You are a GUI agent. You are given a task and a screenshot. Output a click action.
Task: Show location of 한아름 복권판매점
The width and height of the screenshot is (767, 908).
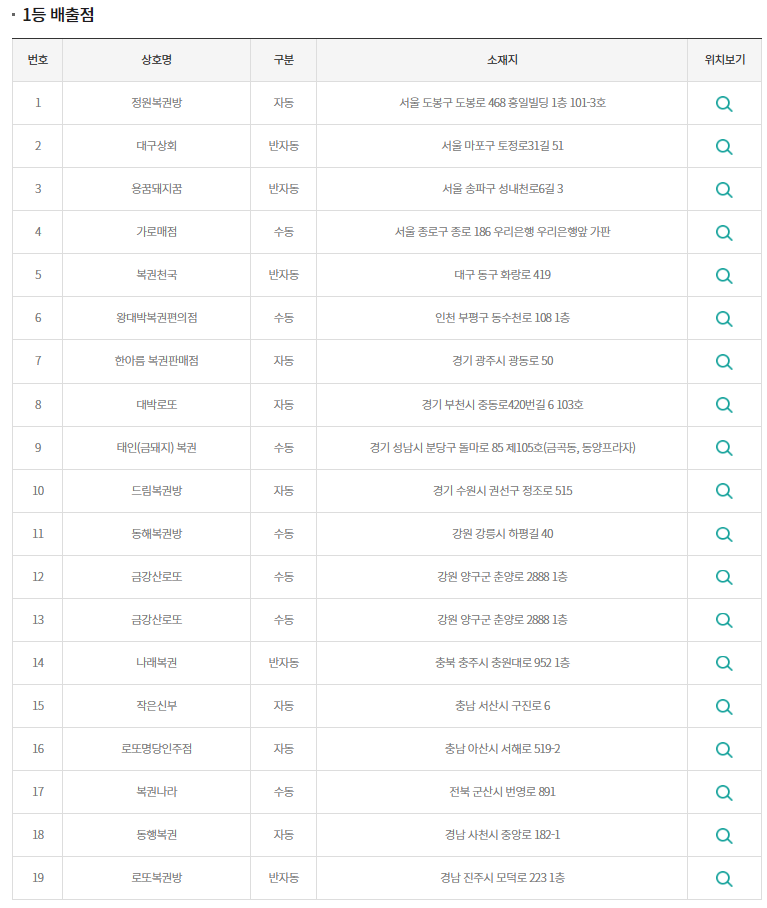point(724,361)
